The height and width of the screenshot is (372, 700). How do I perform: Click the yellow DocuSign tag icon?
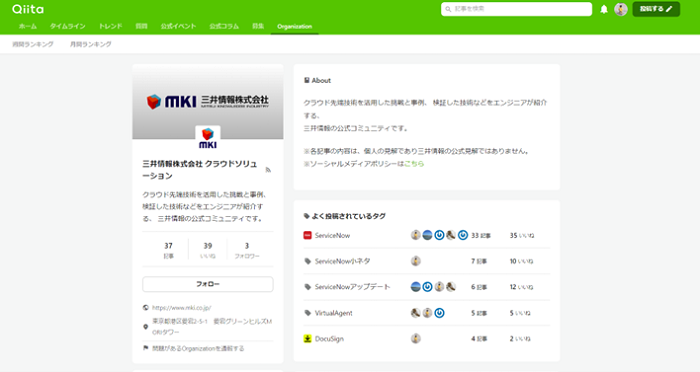pos(307,339)
